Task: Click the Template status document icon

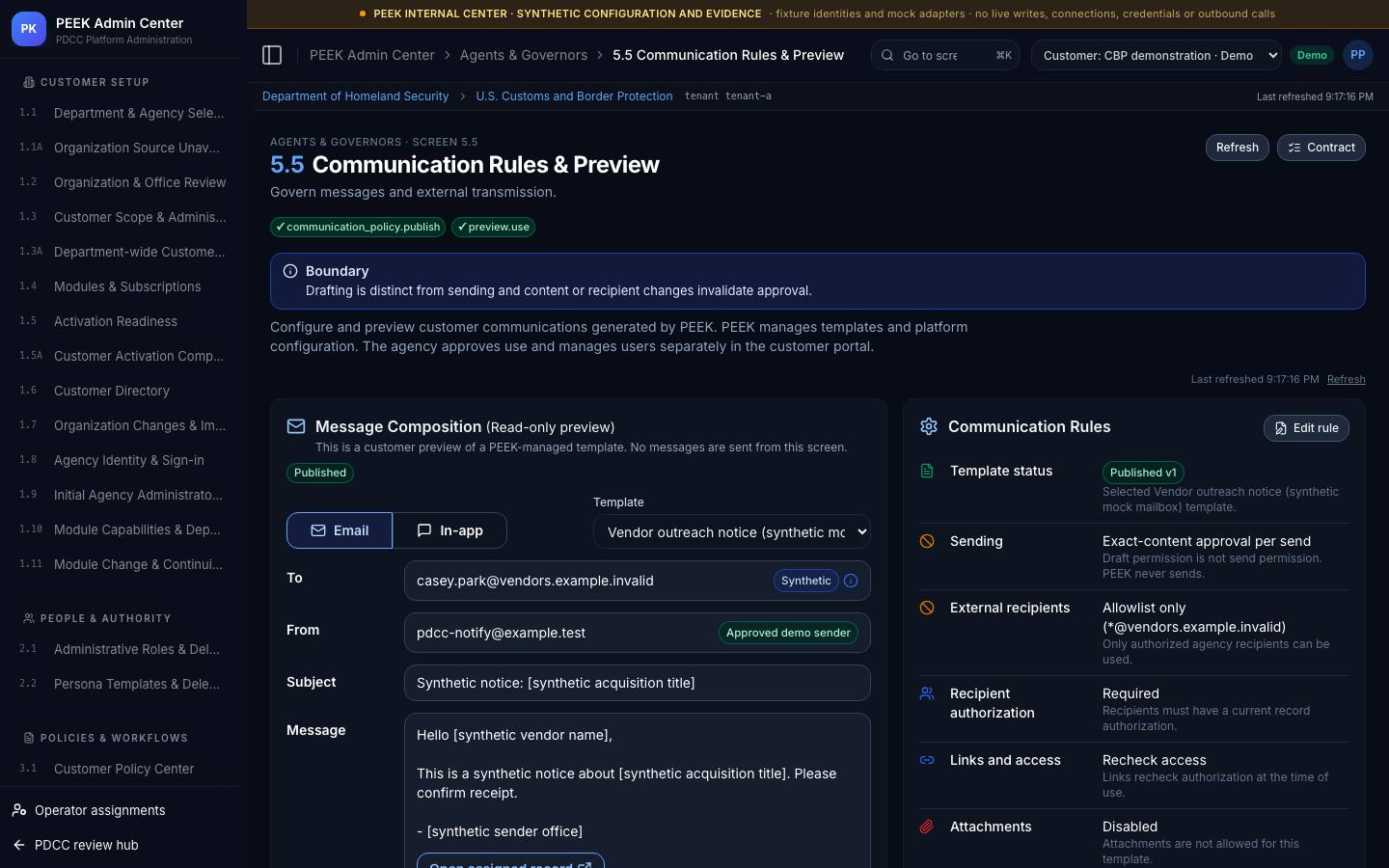Action: [x=927, y=471]
